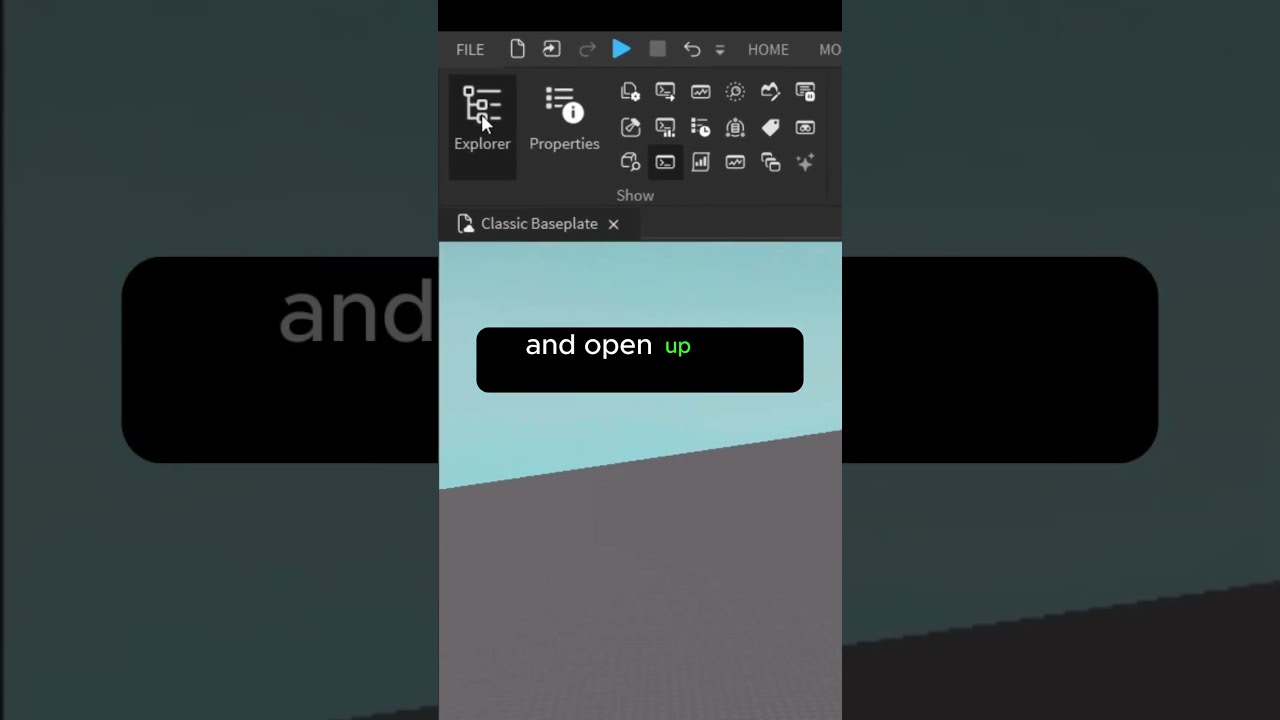Open the dotted-circle magnifier find tool
This screenshot has width=1280, height=720.
pos(735,92)
